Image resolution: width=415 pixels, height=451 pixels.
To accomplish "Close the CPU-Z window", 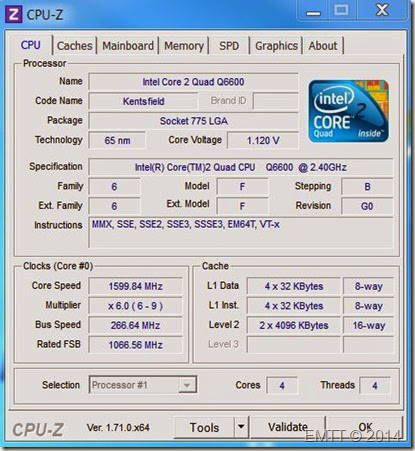I will [x=382, y=10].
